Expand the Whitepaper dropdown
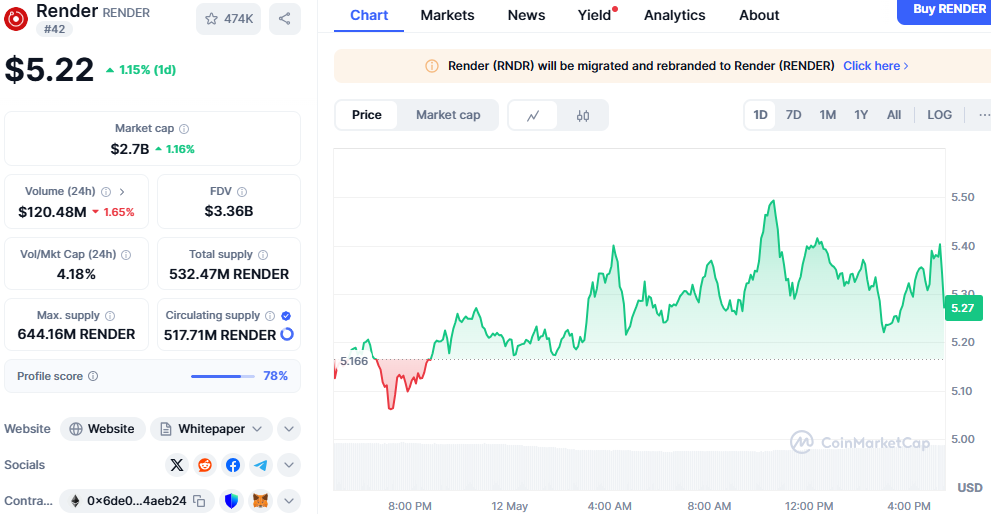991x514 pixels. [x=211, y=429]
